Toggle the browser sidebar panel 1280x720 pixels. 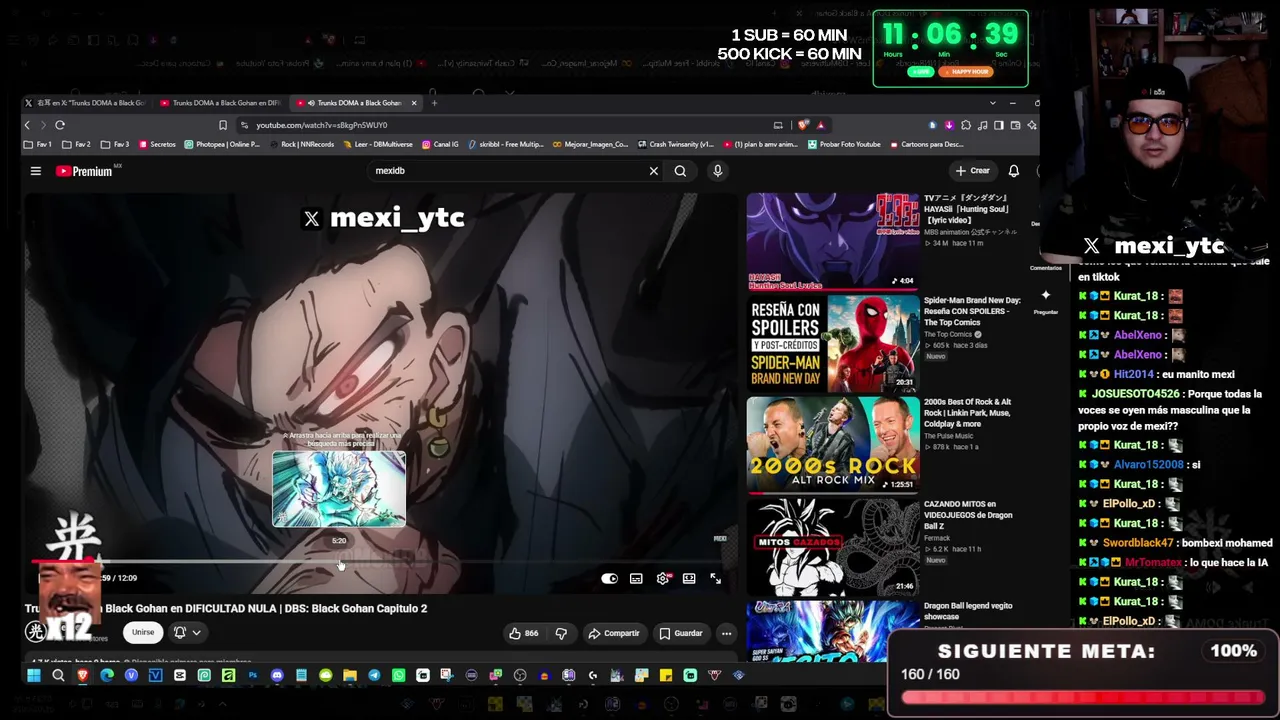point(999,125)
